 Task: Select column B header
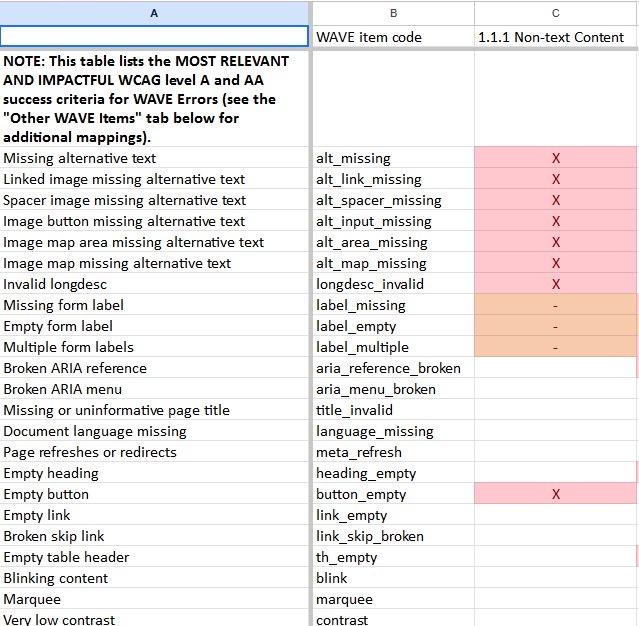(x=393, y=13)
